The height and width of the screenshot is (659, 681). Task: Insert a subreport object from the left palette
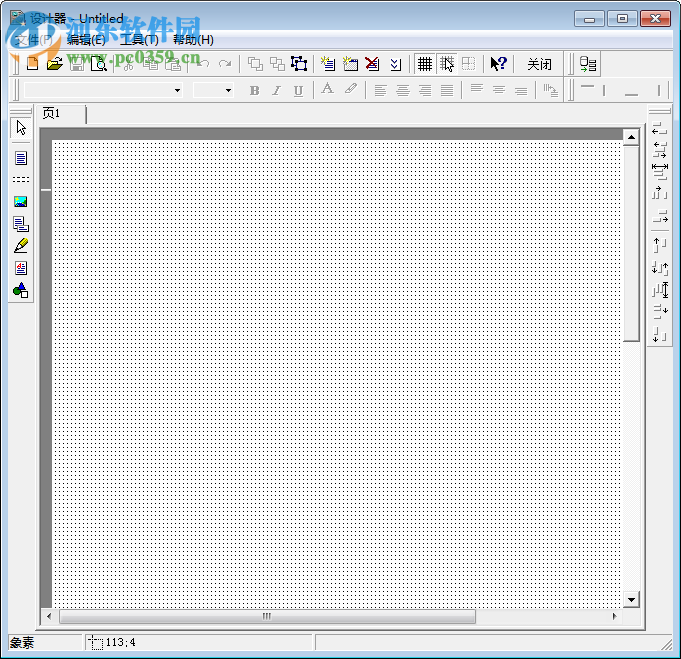(21, 224)
